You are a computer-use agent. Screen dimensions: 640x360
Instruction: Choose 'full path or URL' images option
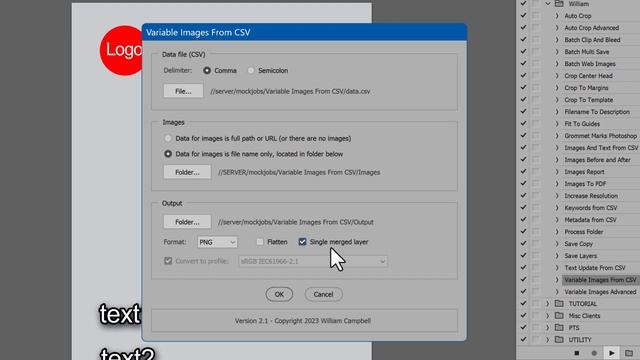point(168,138)
